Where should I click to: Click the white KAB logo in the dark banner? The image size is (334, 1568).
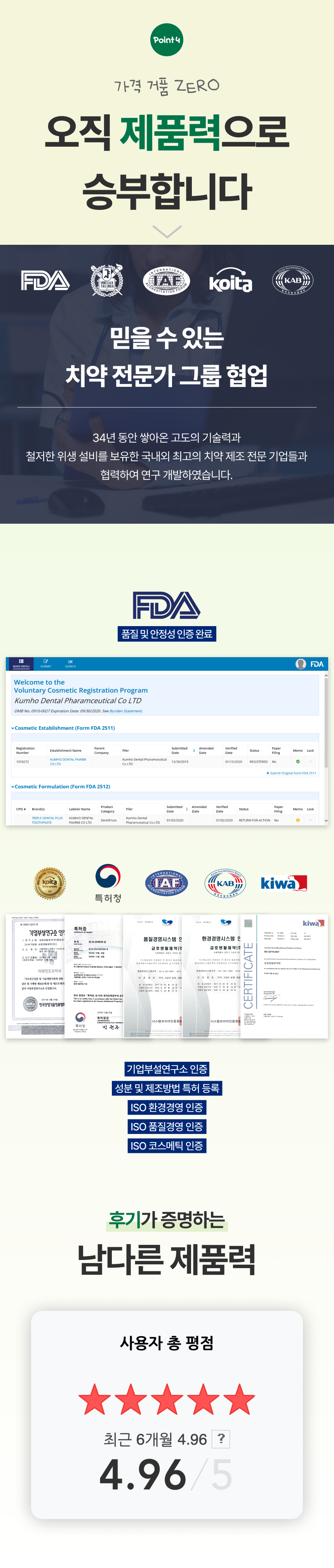coord(292,280)
